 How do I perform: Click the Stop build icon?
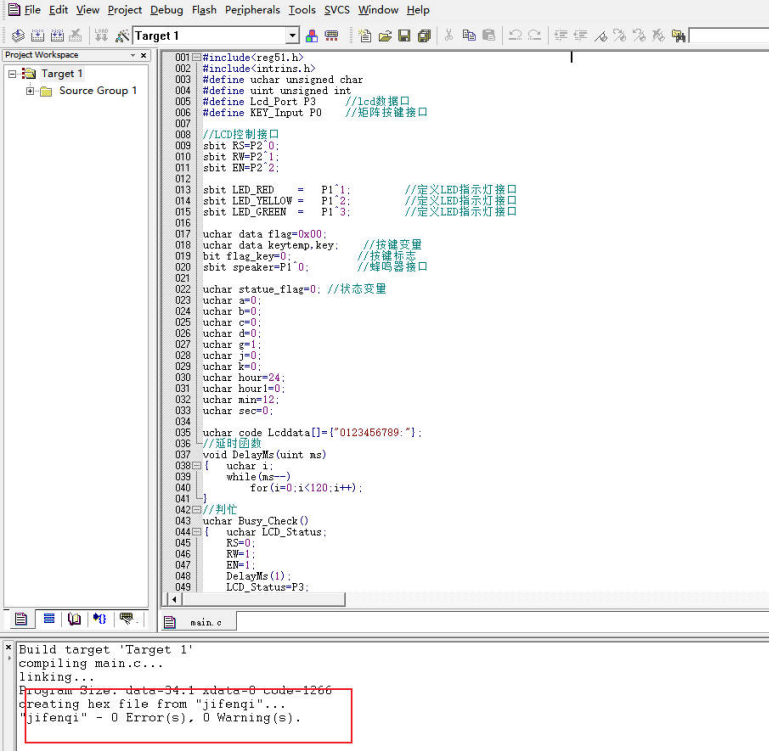click(76, 35)
